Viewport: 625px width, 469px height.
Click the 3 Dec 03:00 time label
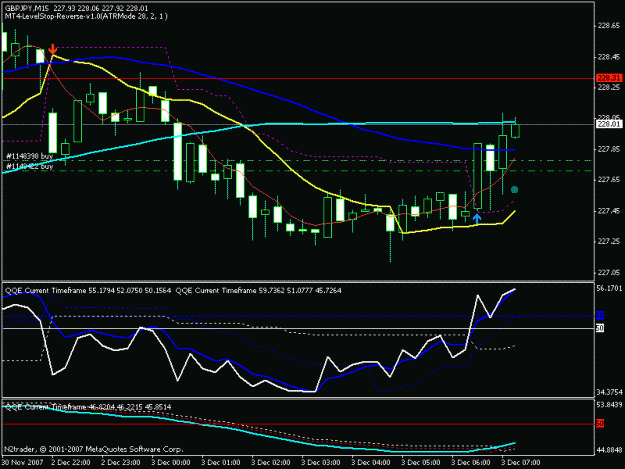click(x=320, y=462)
